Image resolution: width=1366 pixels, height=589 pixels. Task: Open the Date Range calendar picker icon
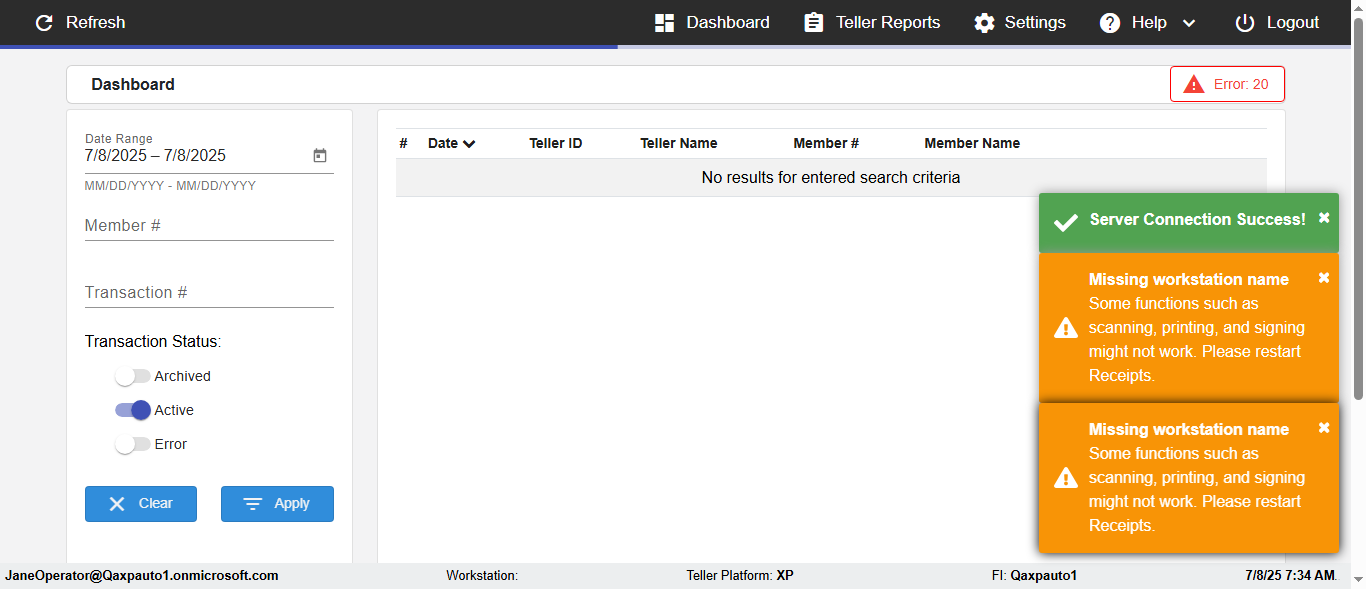tap(320, 156)
